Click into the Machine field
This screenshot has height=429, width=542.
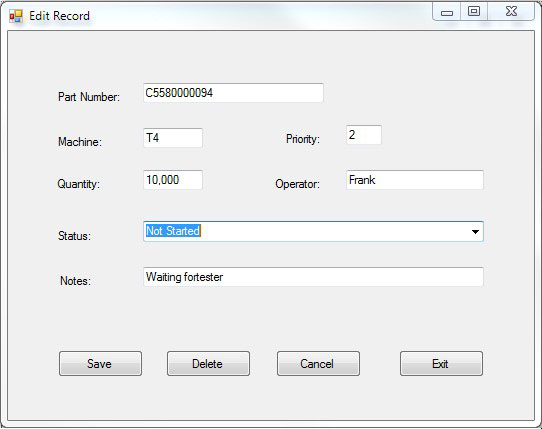[x=173, y=138]
